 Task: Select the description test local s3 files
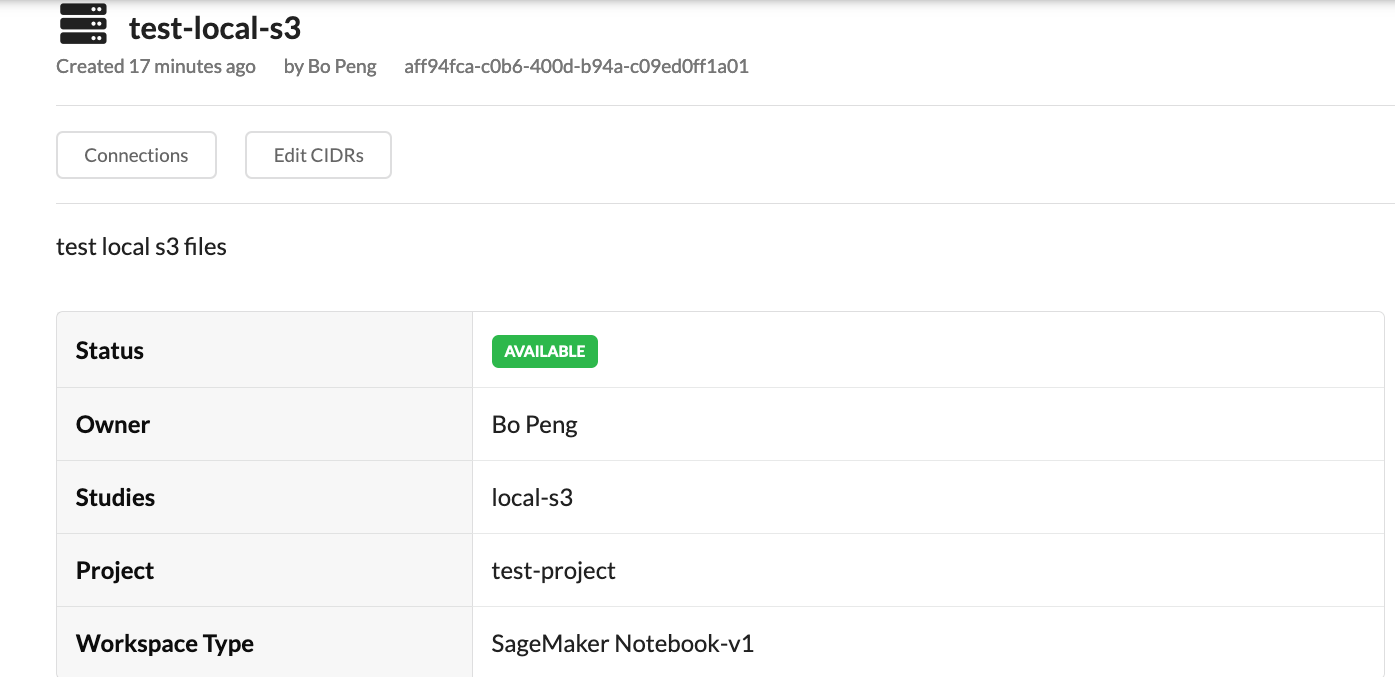click(x=141, y=245)
